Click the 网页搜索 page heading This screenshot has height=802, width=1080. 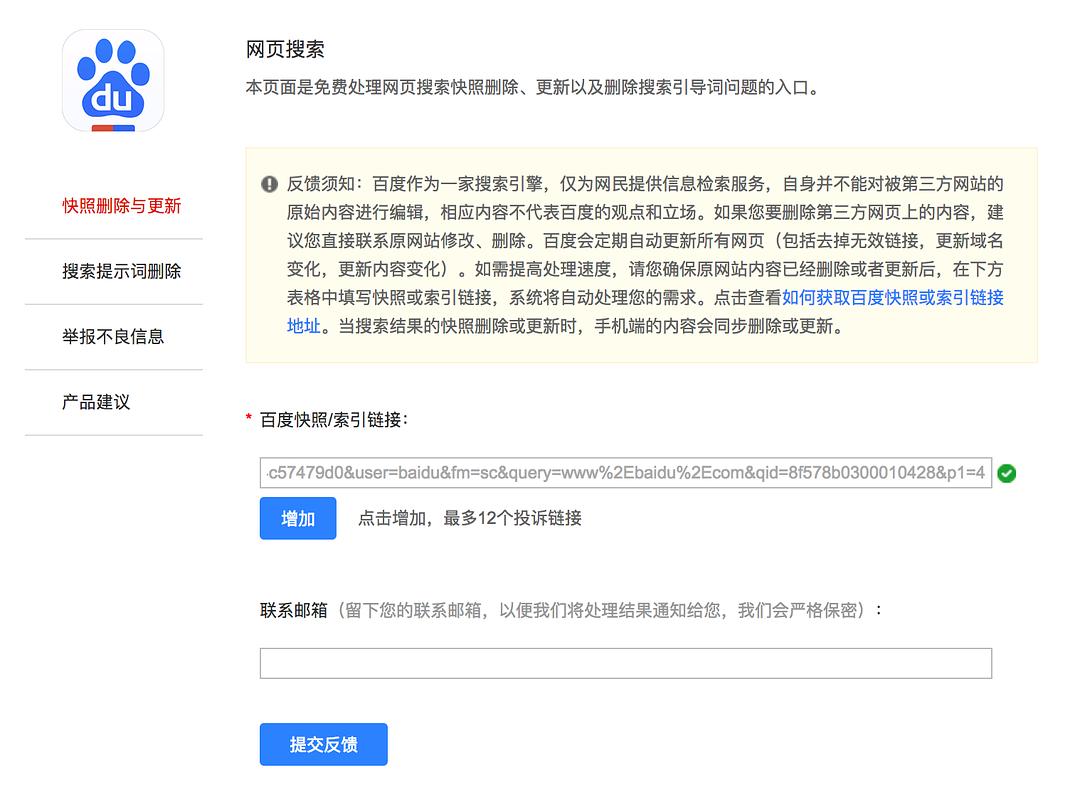click(x=285, y=50)
